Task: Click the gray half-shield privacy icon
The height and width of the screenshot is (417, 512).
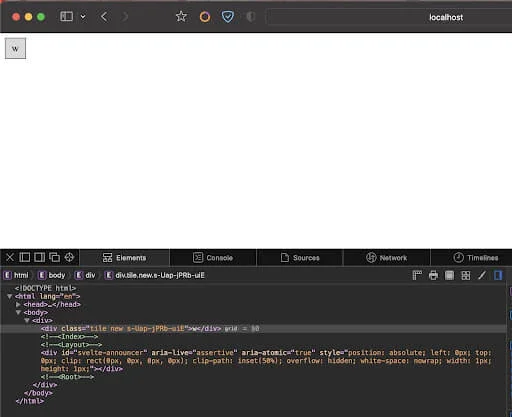Action: click(251, 17)
